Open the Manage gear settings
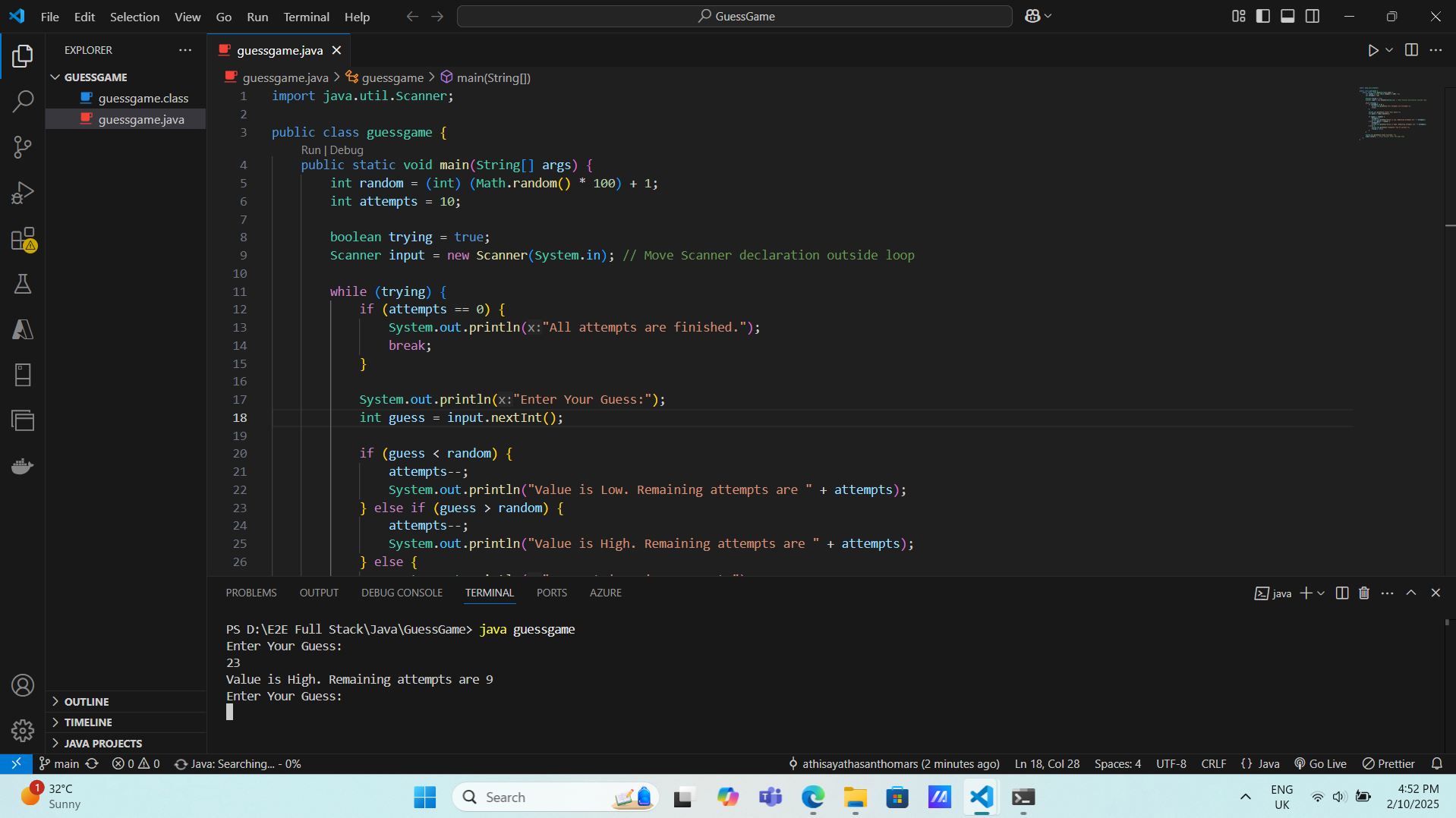This screenshot has height=818, width=1456. pos(23,730)
